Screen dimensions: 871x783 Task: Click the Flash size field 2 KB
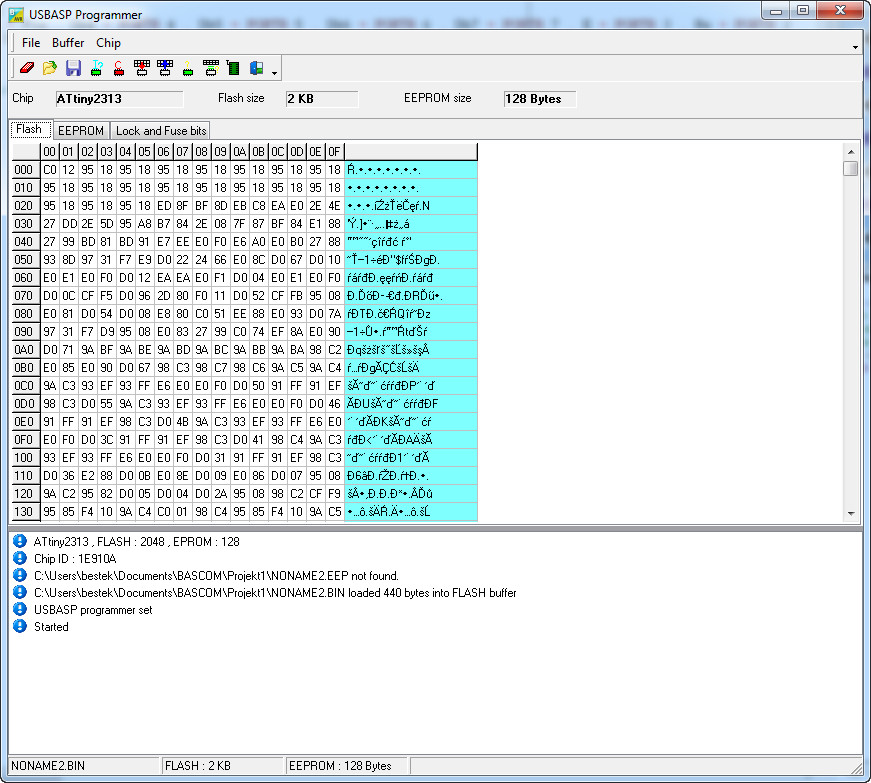point(322,99)
